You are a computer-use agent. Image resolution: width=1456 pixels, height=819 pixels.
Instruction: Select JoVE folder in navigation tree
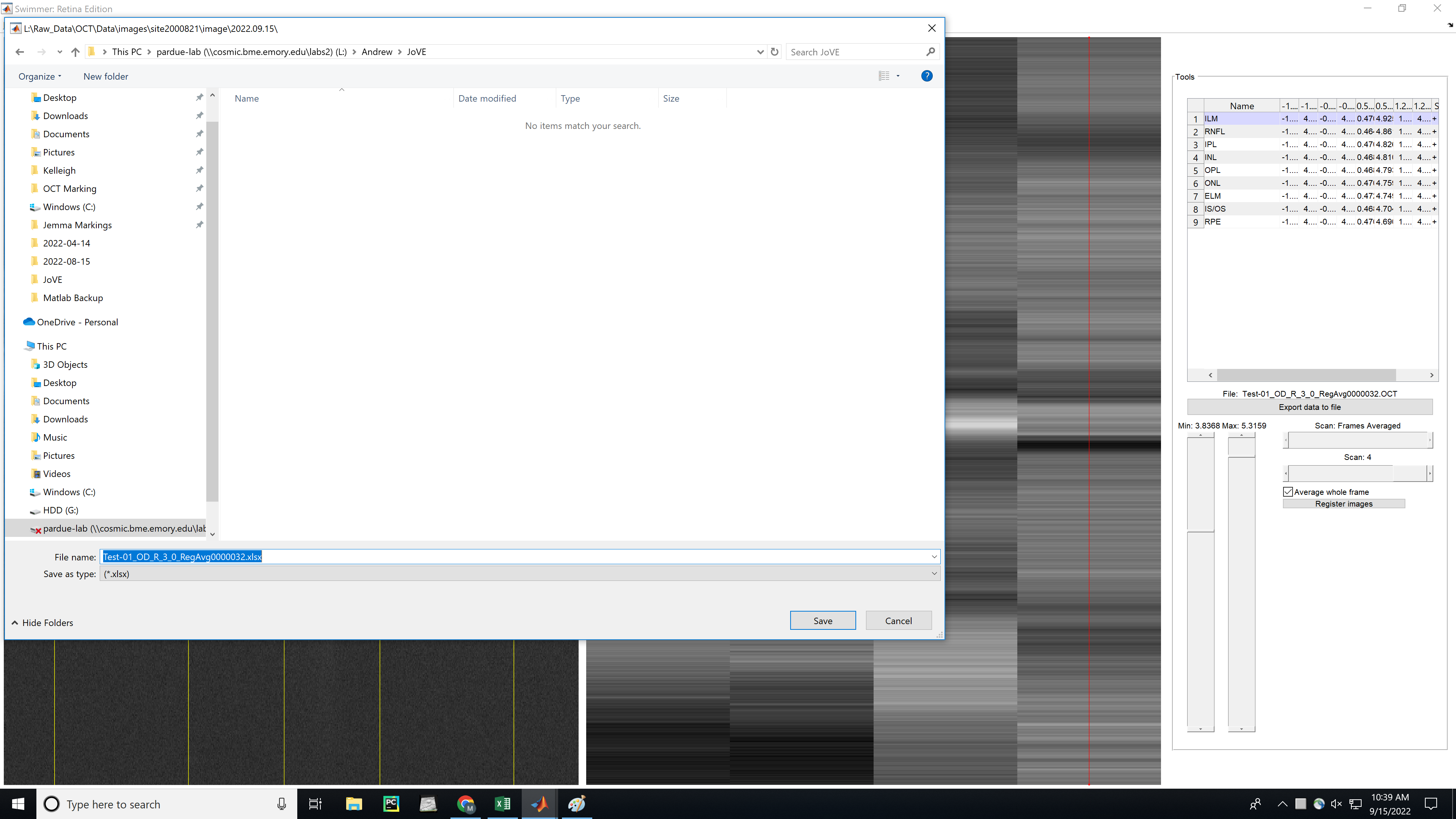point(53,280)
